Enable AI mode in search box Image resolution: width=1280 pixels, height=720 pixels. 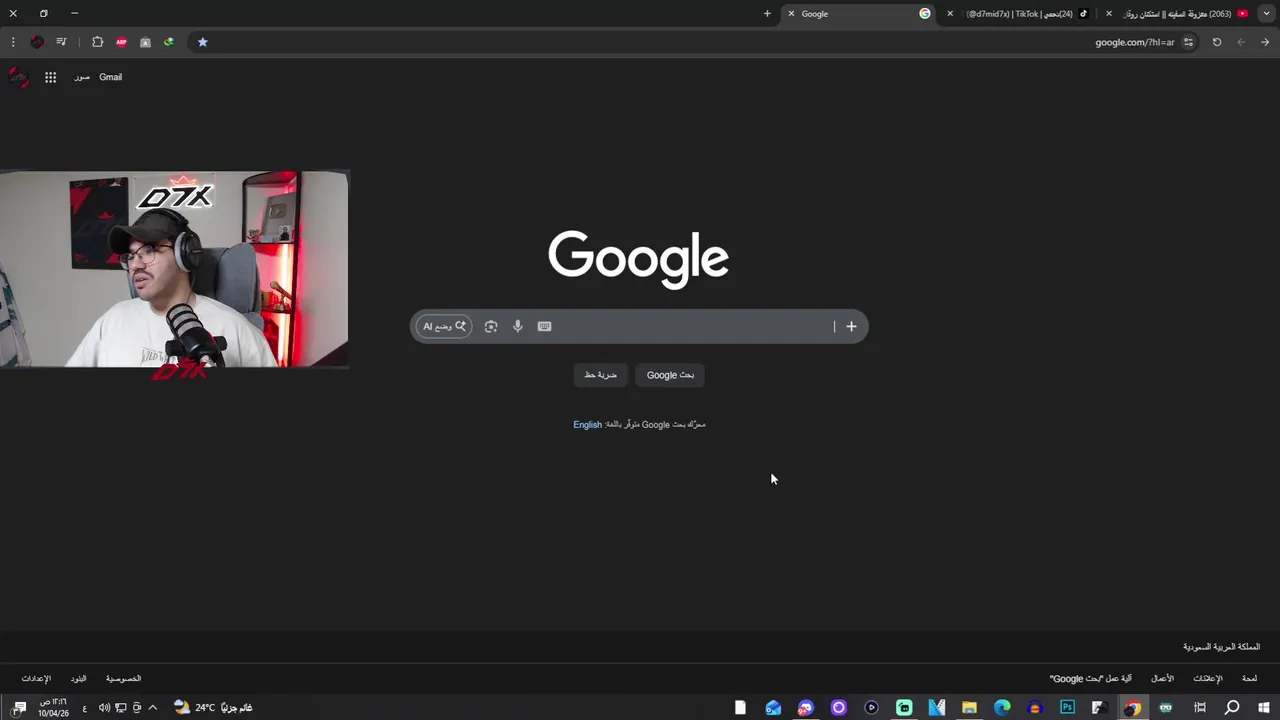click(x=444, y=326)
